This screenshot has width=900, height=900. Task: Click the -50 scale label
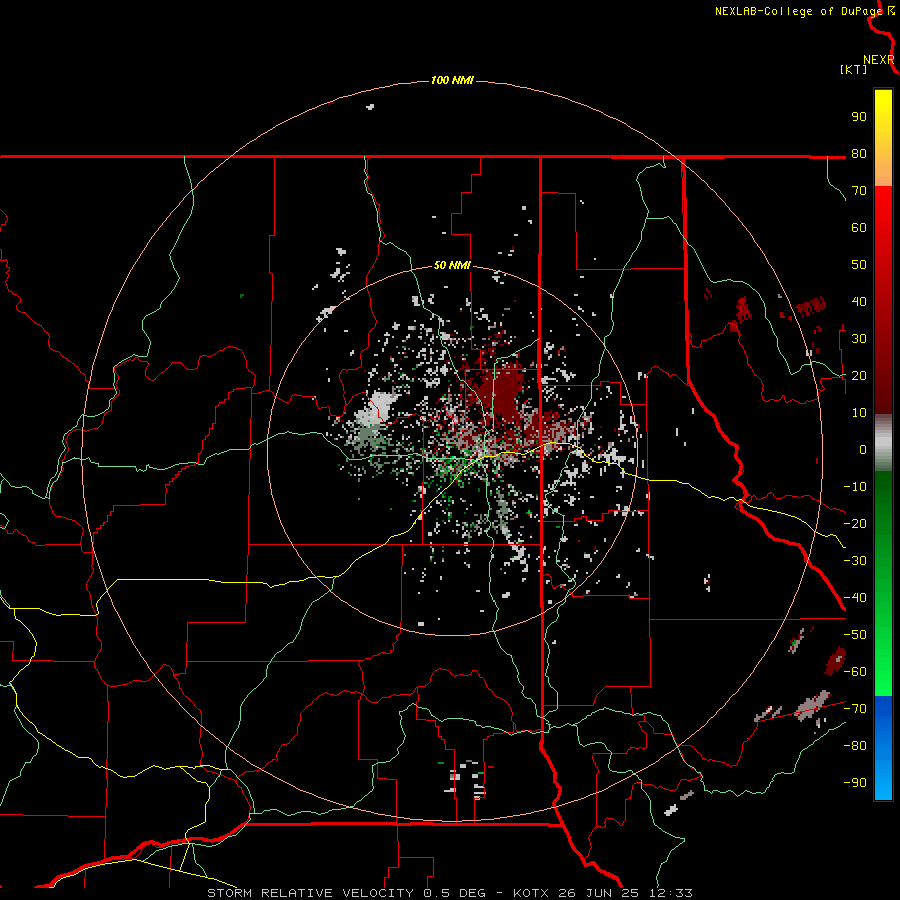coord(855,634)
